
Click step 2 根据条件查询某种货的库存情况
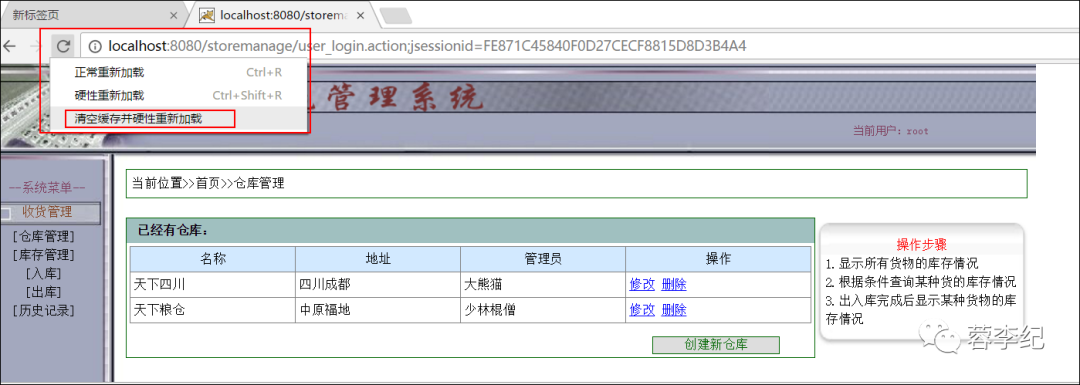point(921,282)
